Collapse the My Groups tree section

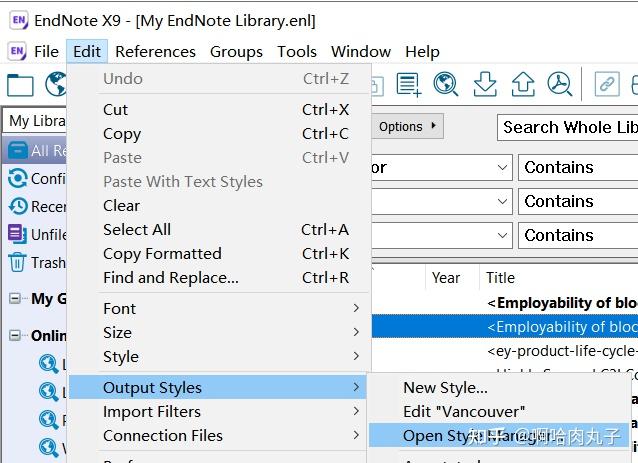point(16,299)
